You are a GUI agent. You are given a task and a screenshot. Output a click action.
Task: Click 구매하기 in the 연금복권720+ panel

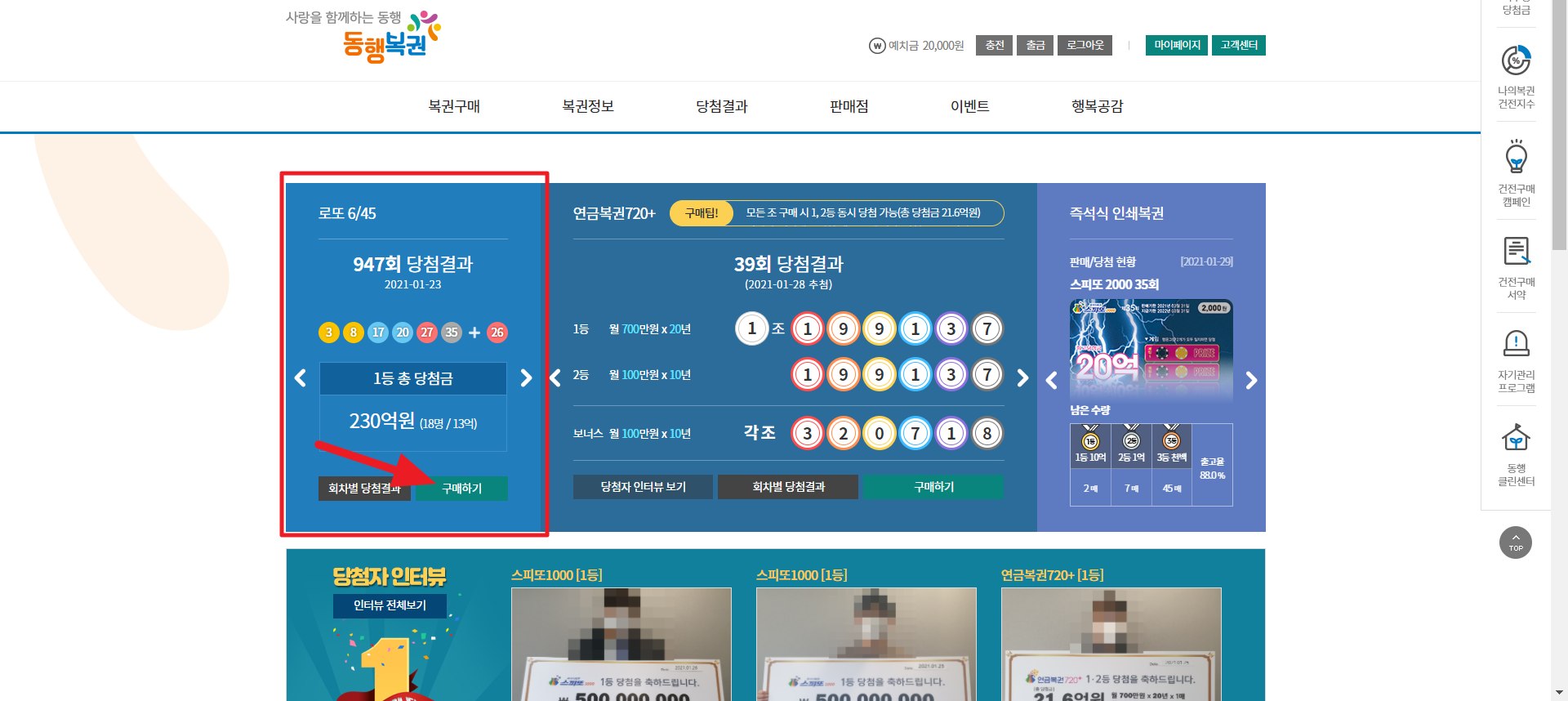(934, 487)
